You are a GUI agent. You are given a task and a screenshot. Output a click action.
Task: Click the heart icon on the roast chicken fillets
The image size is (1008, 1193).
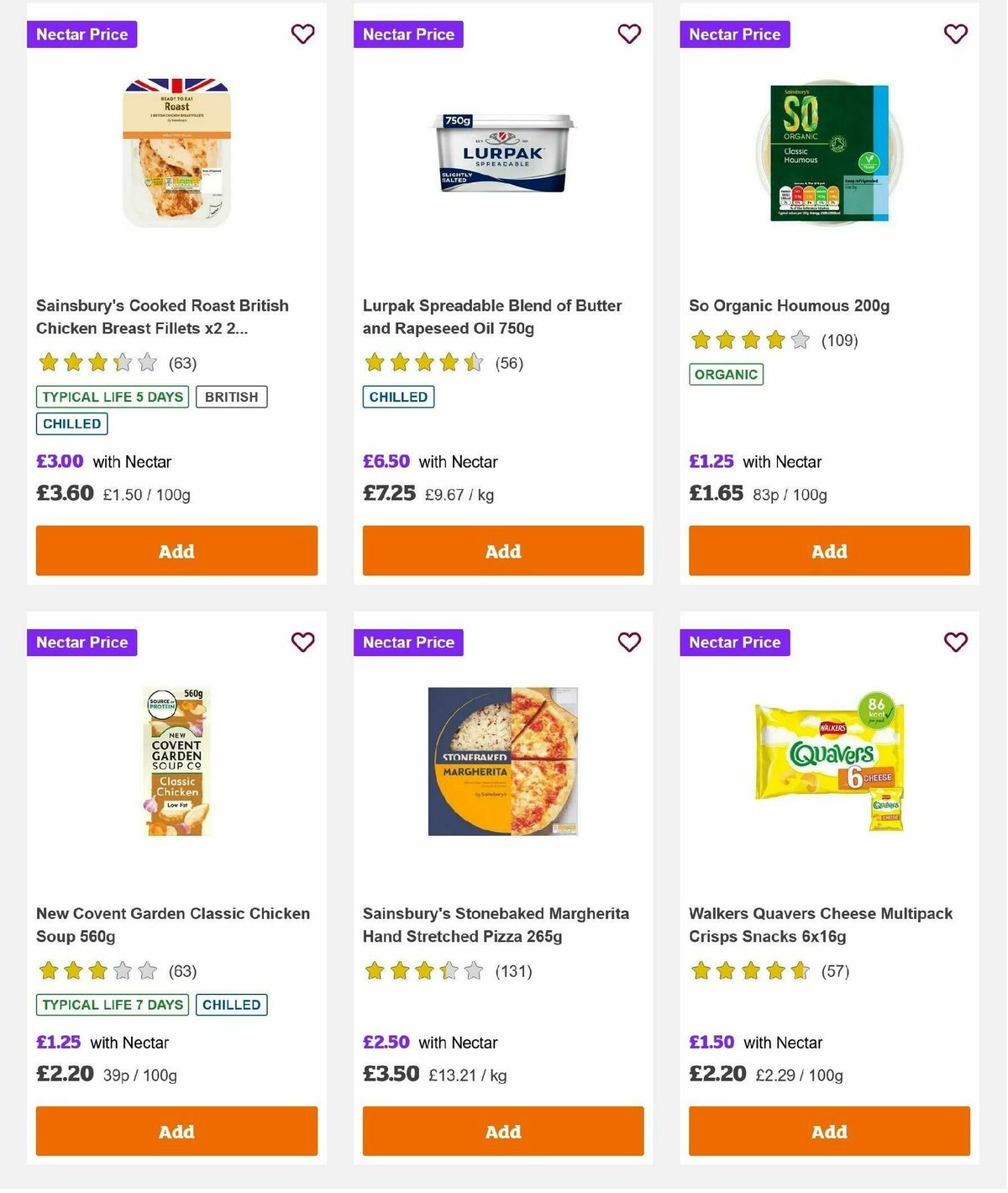tap(302, 34)
